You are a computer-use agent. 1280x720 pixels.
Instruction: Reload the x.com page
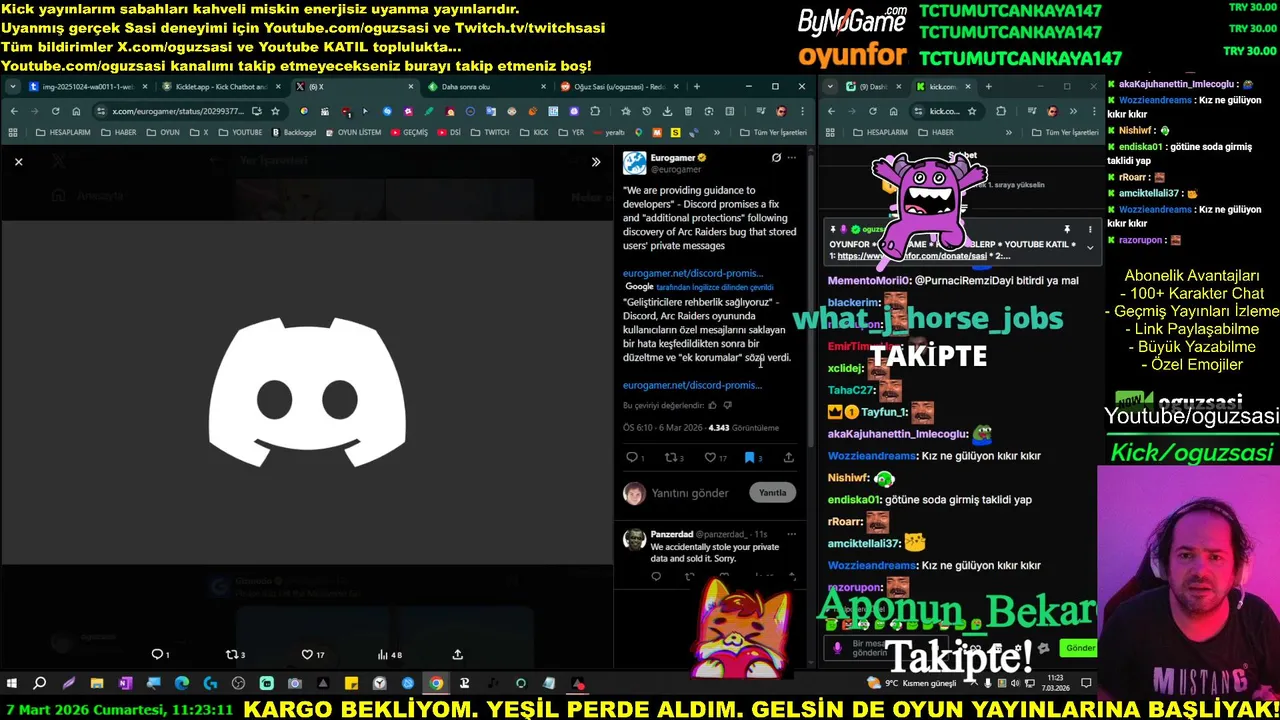(55, 111)
